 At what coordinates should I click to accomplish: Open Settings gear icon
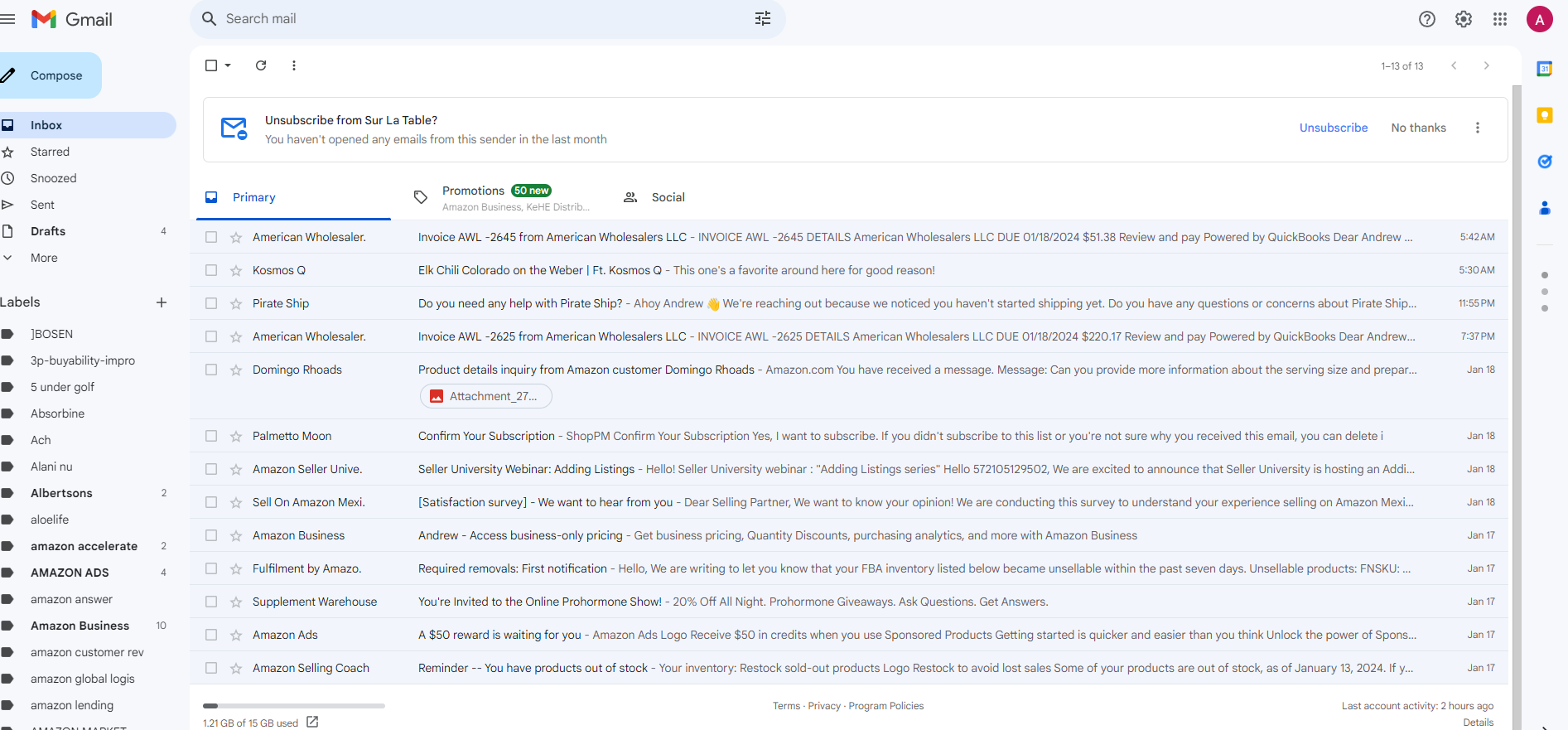1464,19
